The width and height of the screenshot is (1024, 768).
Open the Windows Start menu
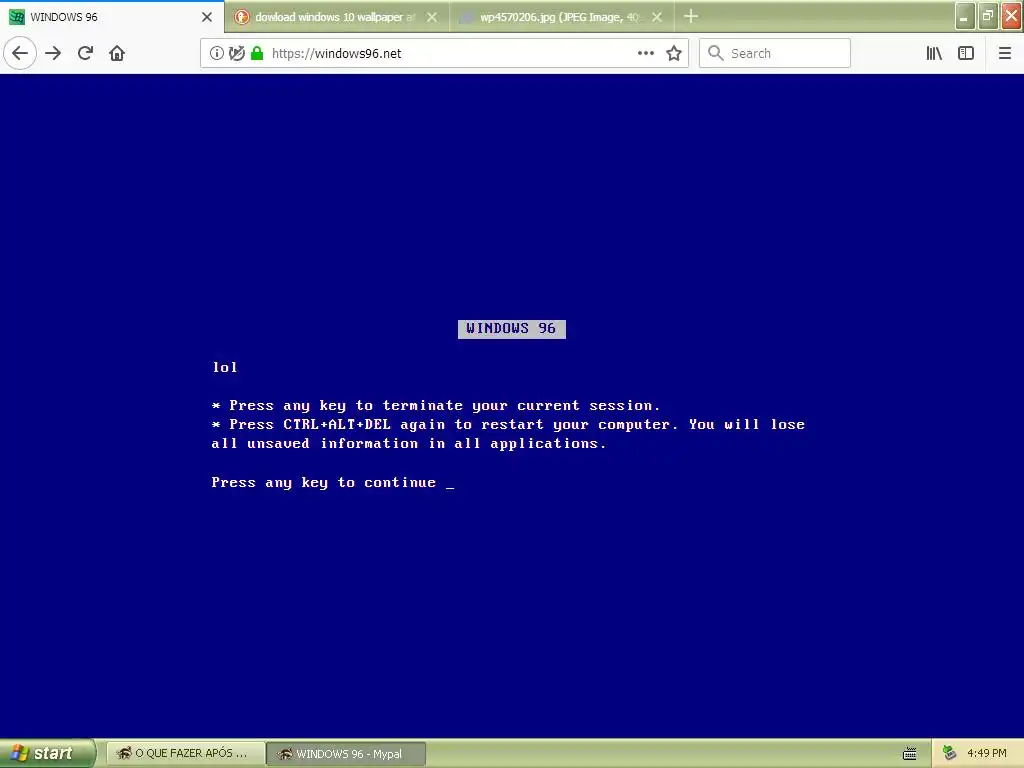(x=48, y=753)
